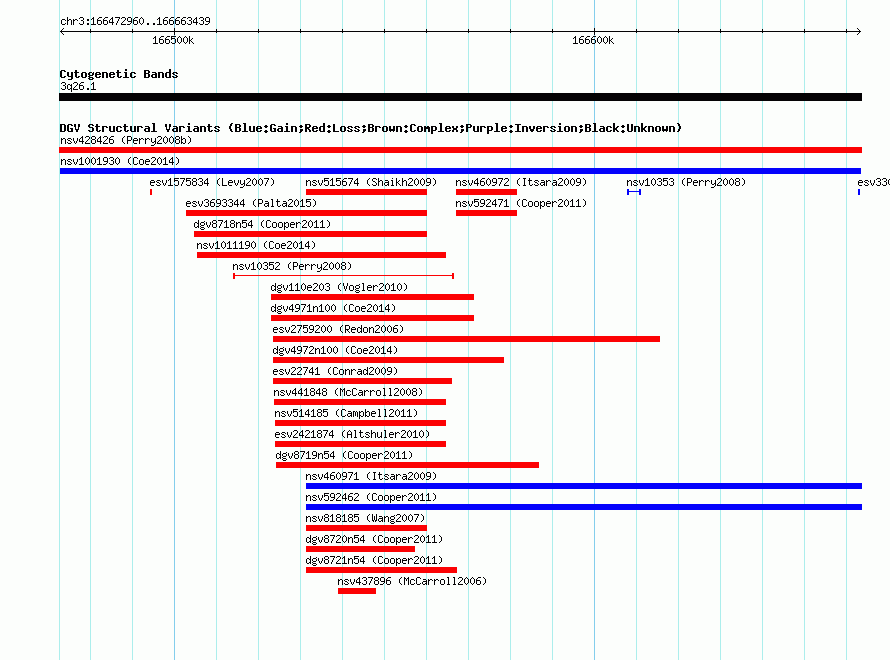Click the right arrow end of ruler

click(858, 31)
